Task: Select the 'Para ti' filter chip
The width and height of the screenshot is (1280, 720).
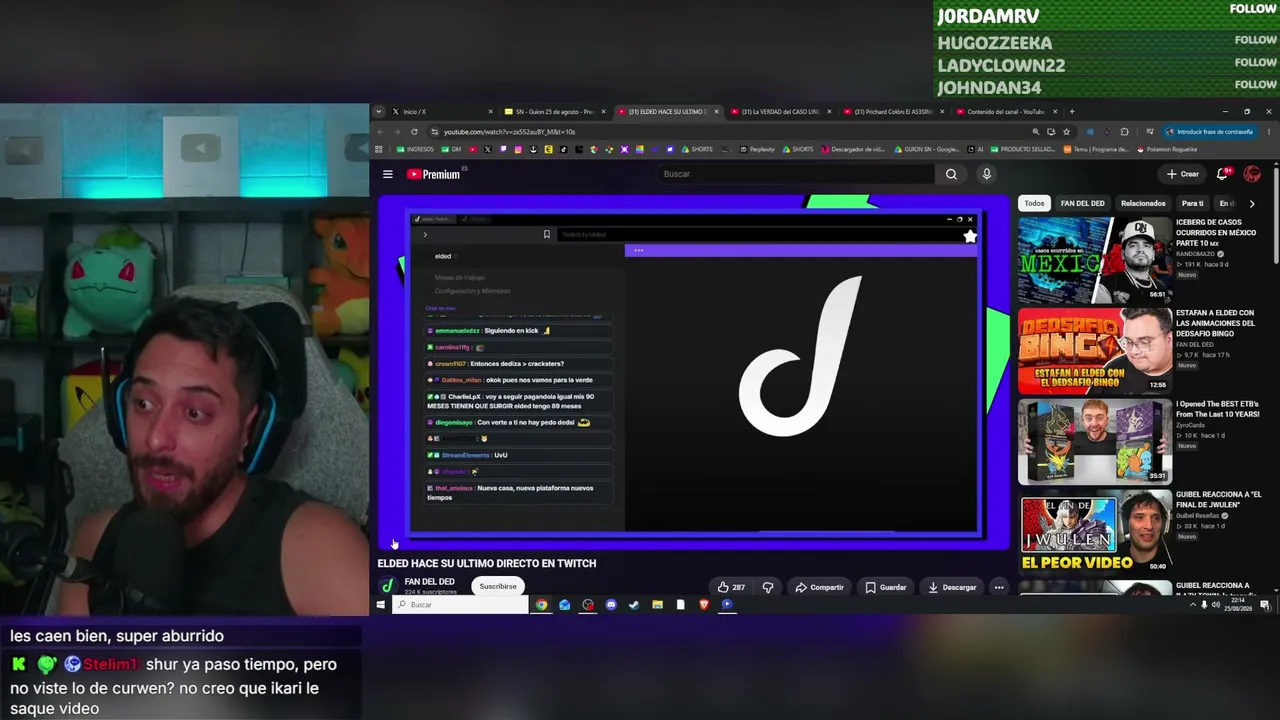Action: (x=1192, y=203)
